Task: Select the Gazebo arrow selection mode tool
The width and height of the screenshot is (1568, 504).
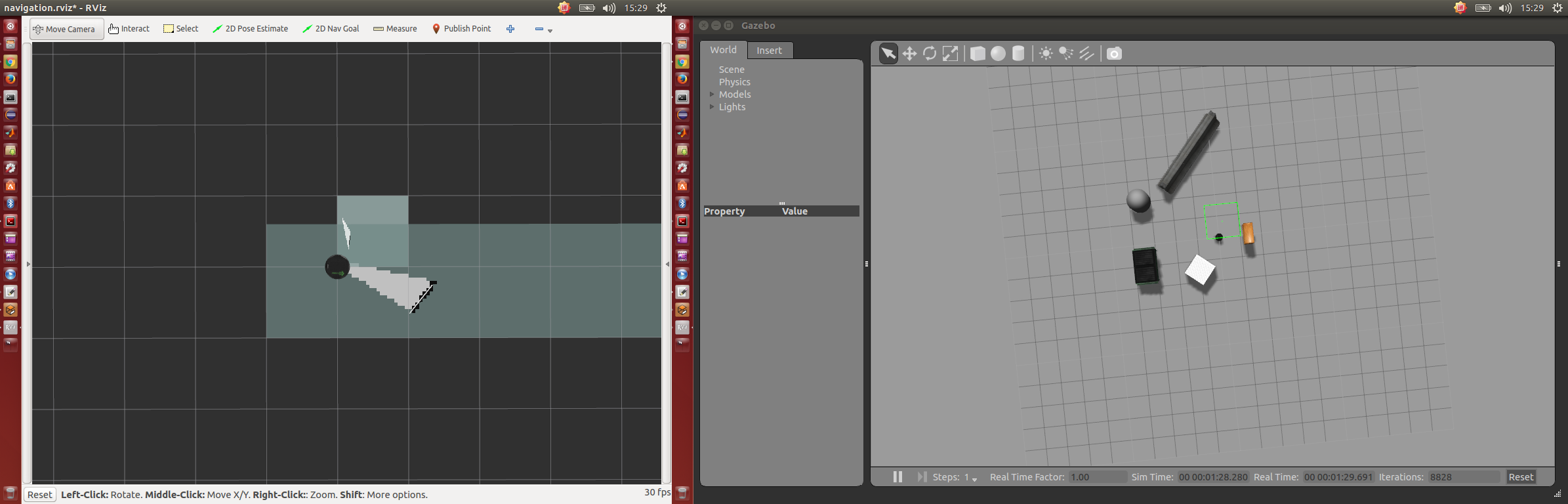Action: (x=888, y=53)
